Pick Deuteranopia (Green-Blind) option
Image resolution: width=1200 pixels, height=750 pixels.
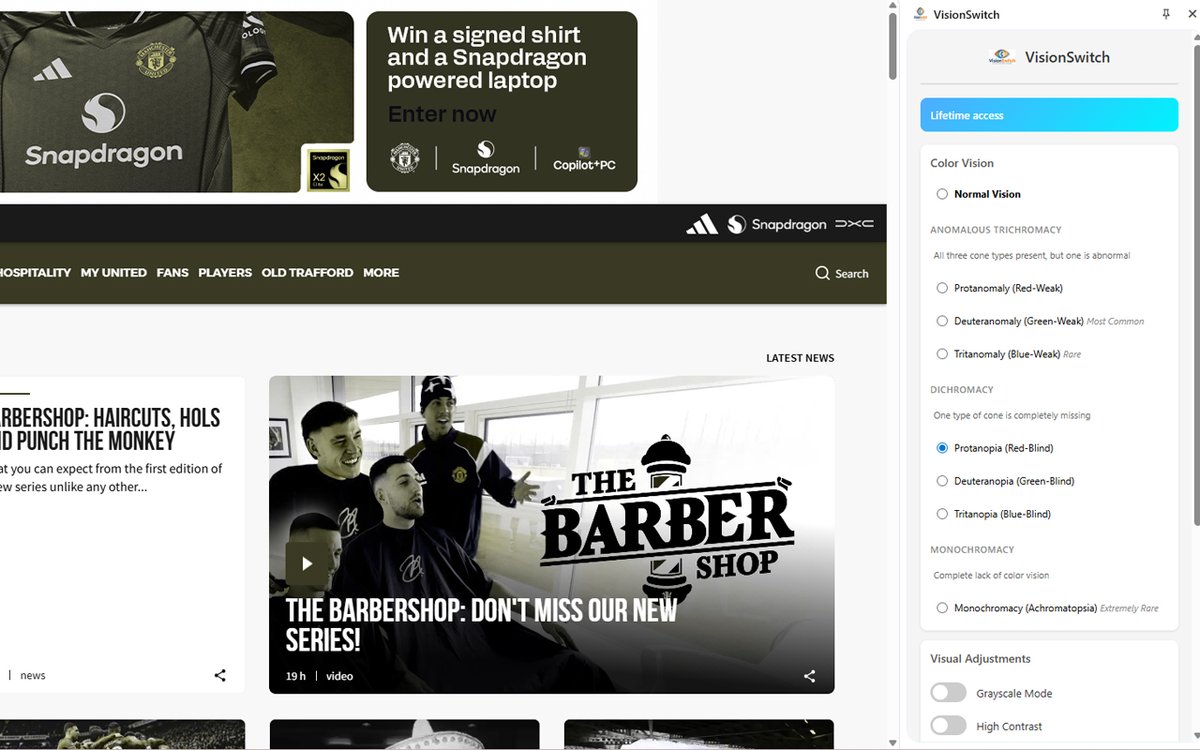point(942,481)
